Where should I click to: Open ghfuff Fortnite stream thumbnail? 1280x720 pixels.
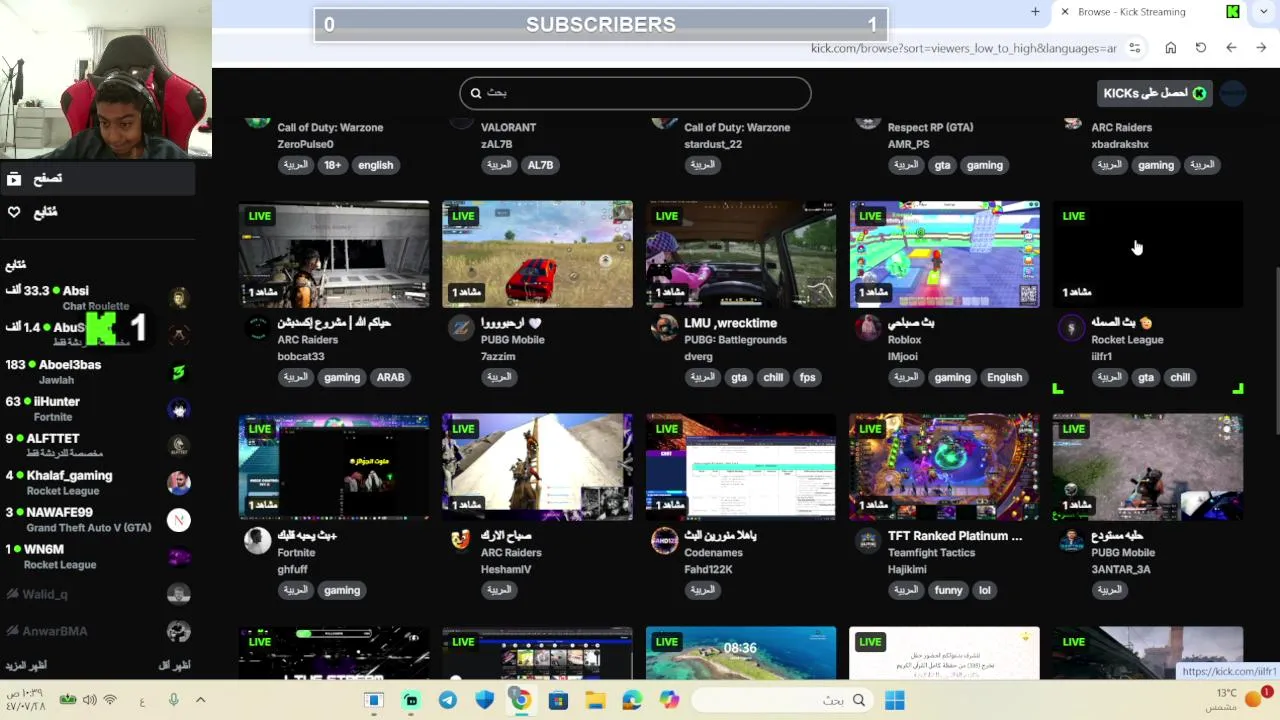click(334, 467)
